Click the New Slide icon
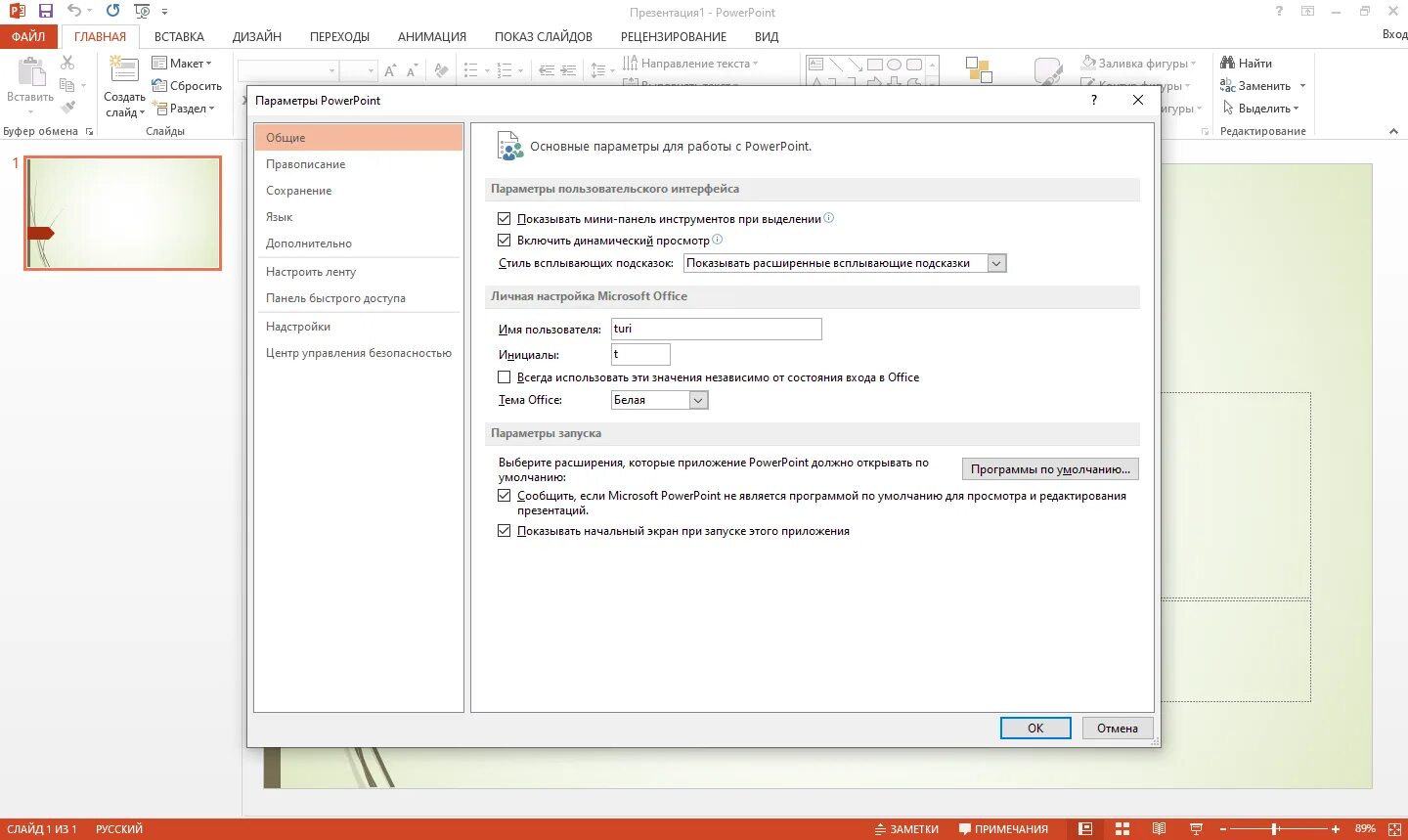The width and height of the screenshot is (1408, 840). click(x=124, y=70)
